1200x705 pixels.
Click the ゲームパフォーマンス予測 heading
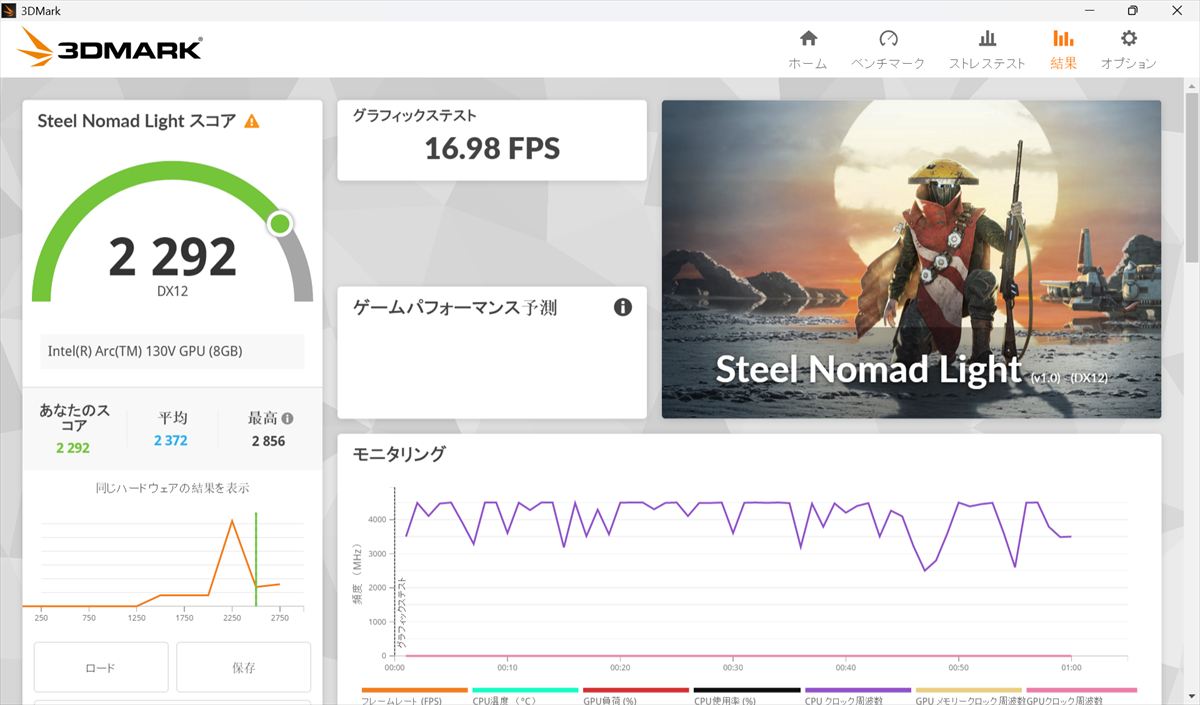point(455,307)
